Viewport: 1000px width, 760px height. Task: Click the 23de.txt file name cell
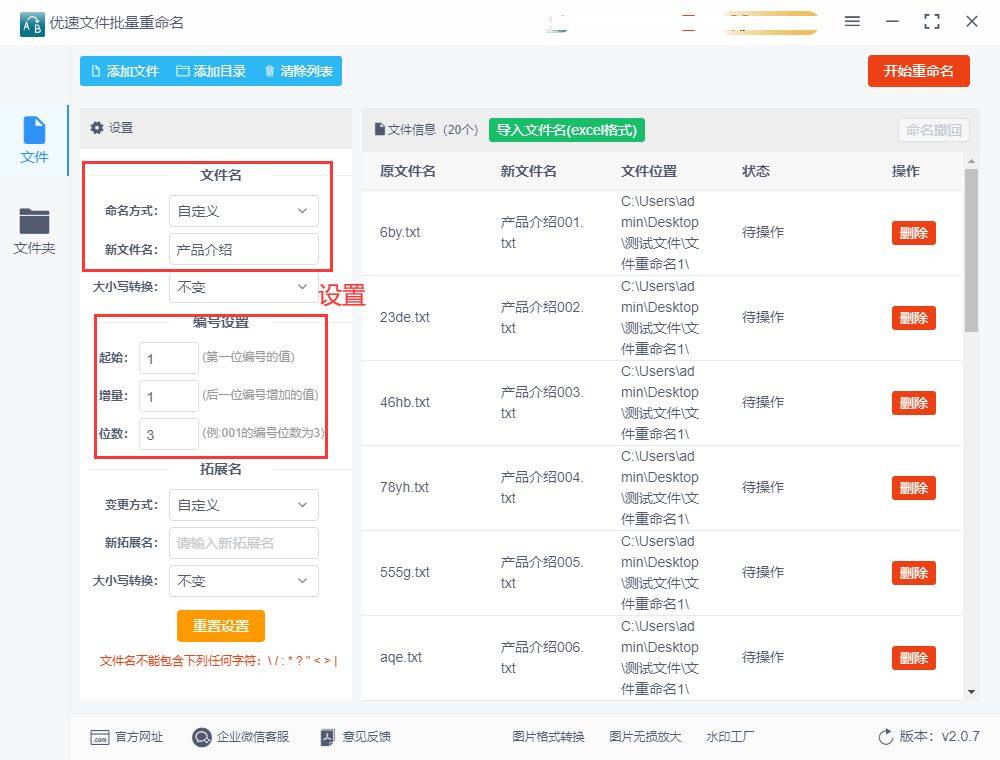pyautogui.click(x=404, y=317)
